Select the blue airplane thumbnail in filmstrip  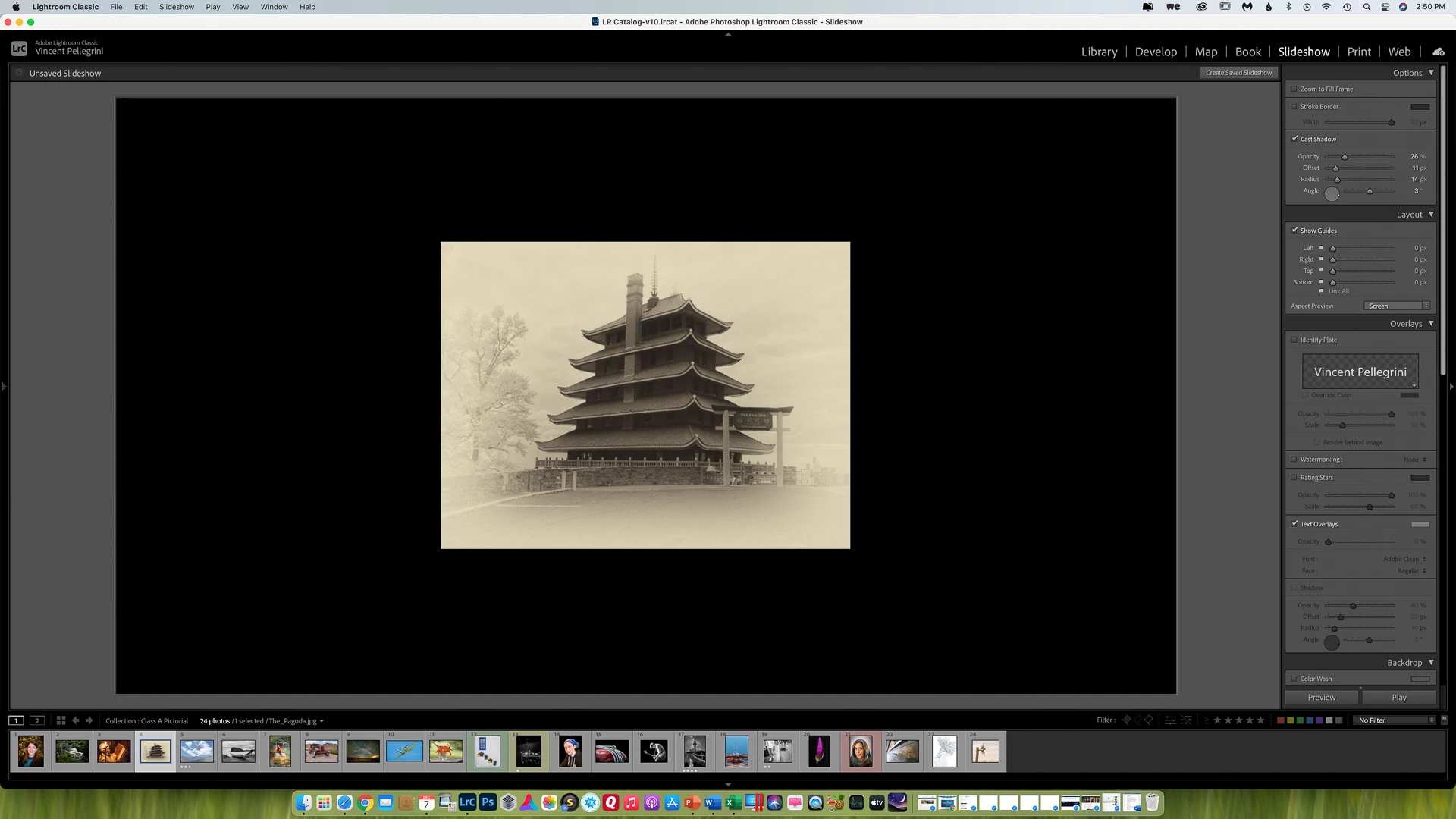coord(404,752)
